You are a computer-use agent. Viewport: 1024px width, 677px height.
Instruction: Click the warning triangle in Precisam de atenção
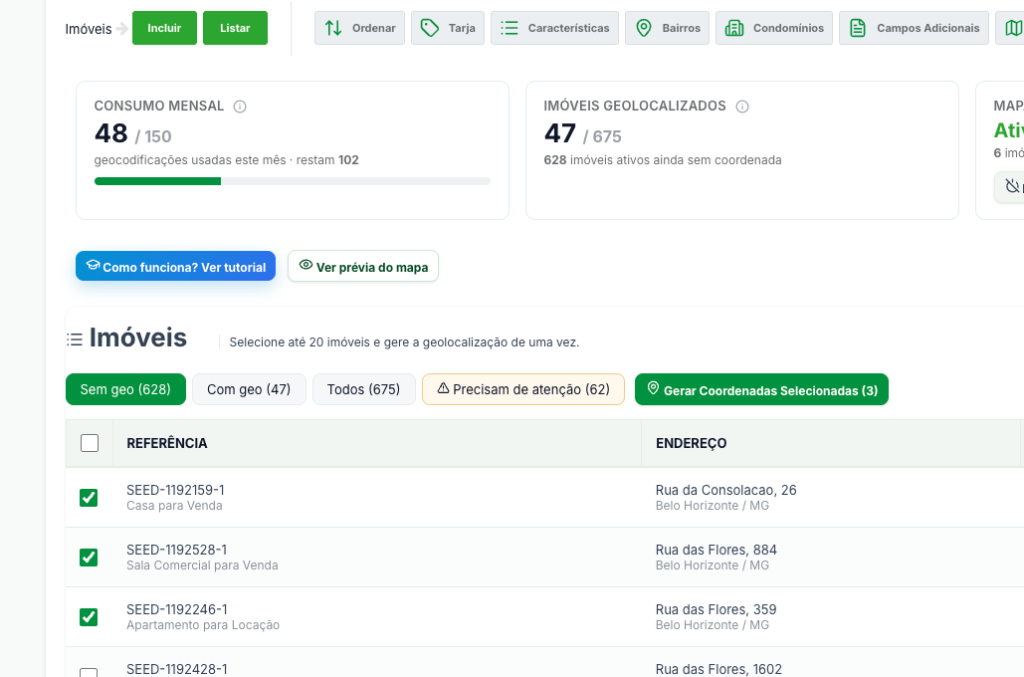pos(443,388)
